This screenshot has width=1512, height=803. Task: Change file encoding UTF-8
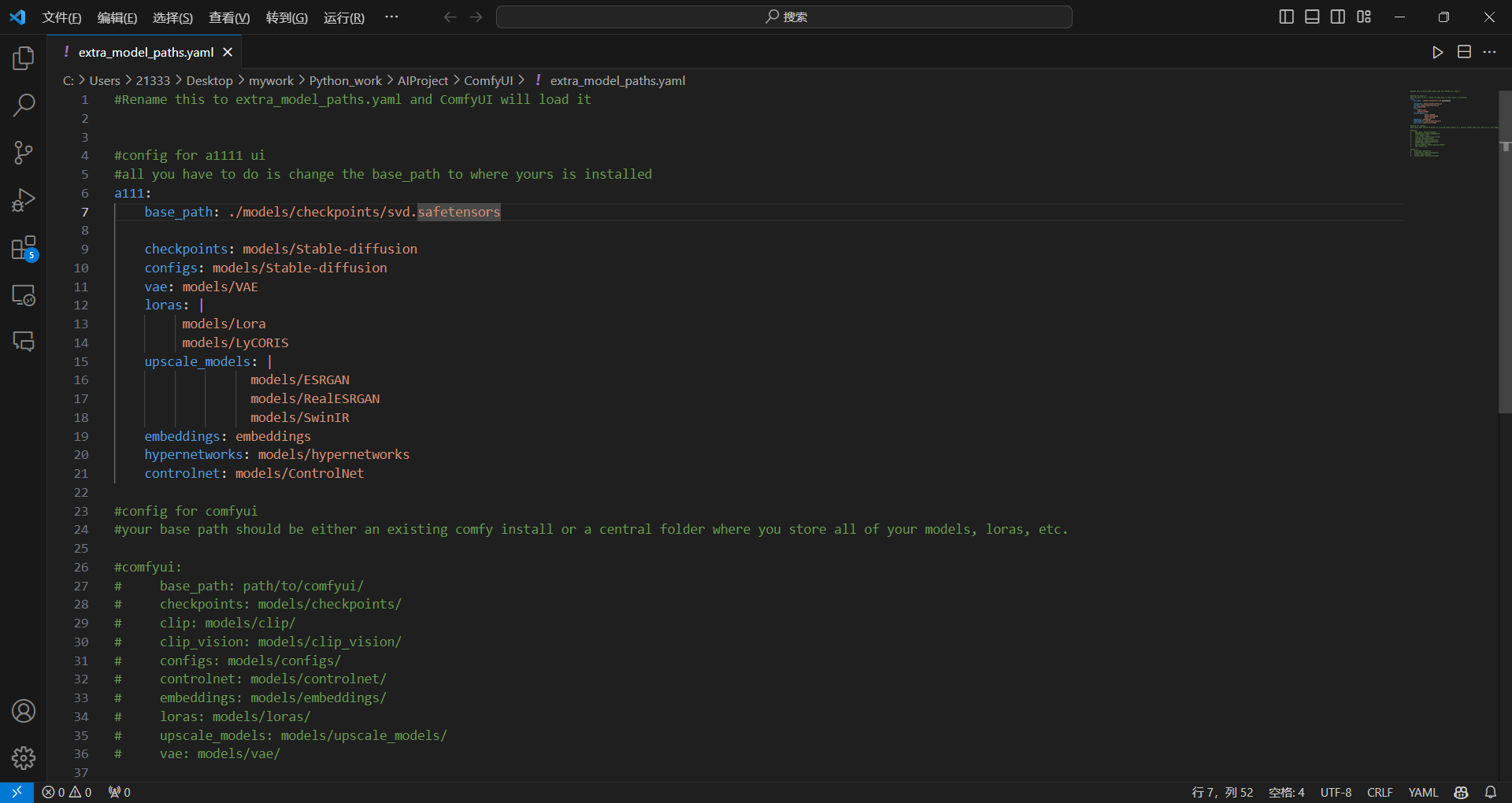pyautogui.click(x=1336, y=792)
